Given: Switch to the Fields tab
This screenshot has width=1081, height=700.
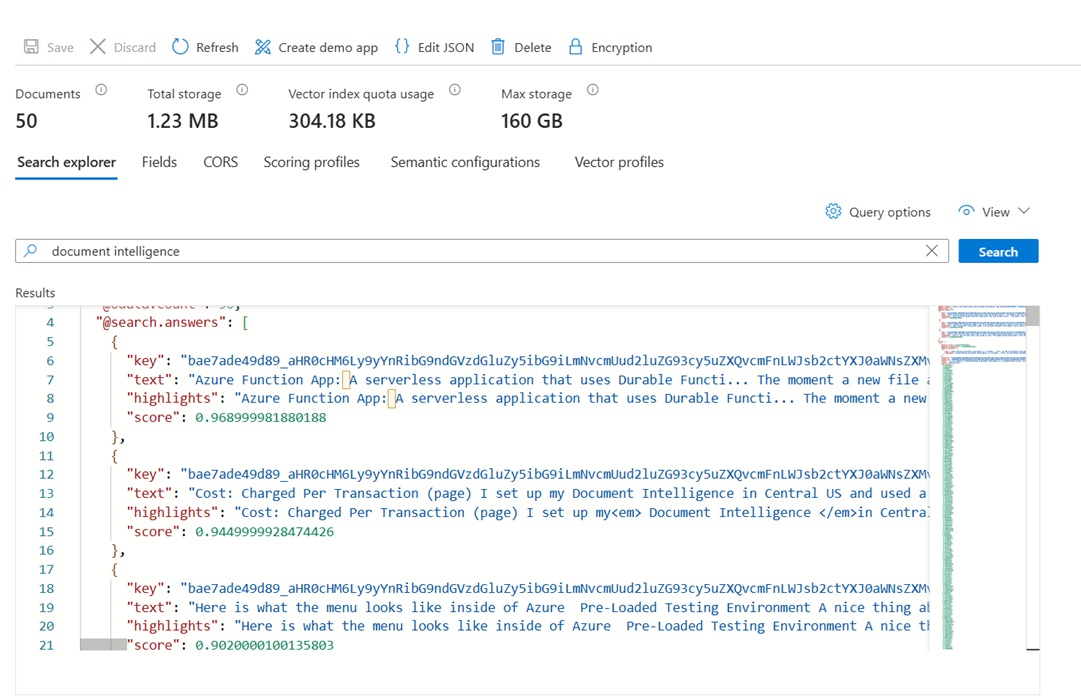Looking at the screenshot, I should [159, 162].
